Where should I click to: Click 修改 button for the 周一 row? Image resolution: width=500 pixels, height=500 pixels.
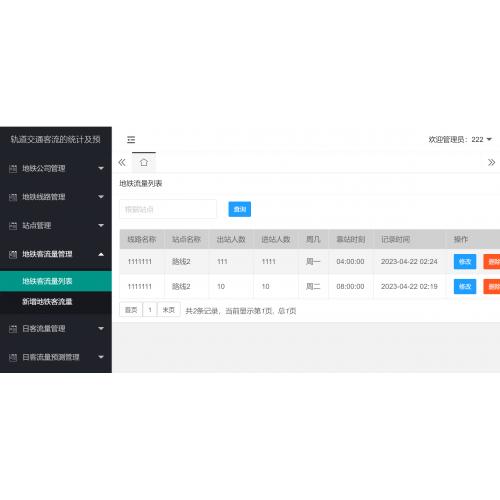pyautogui.click(x=465, y=262)
